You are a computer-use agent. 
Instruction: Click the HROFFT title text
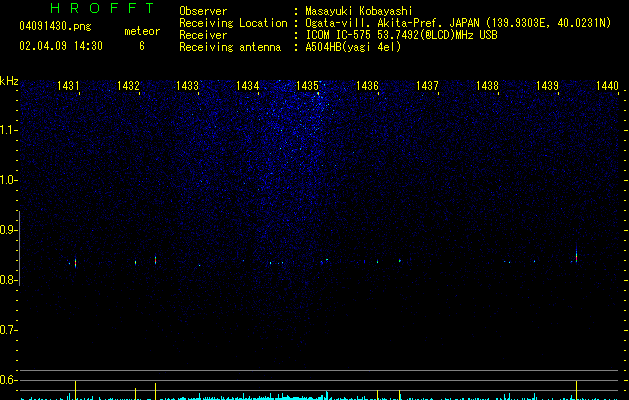pos(103,8)
